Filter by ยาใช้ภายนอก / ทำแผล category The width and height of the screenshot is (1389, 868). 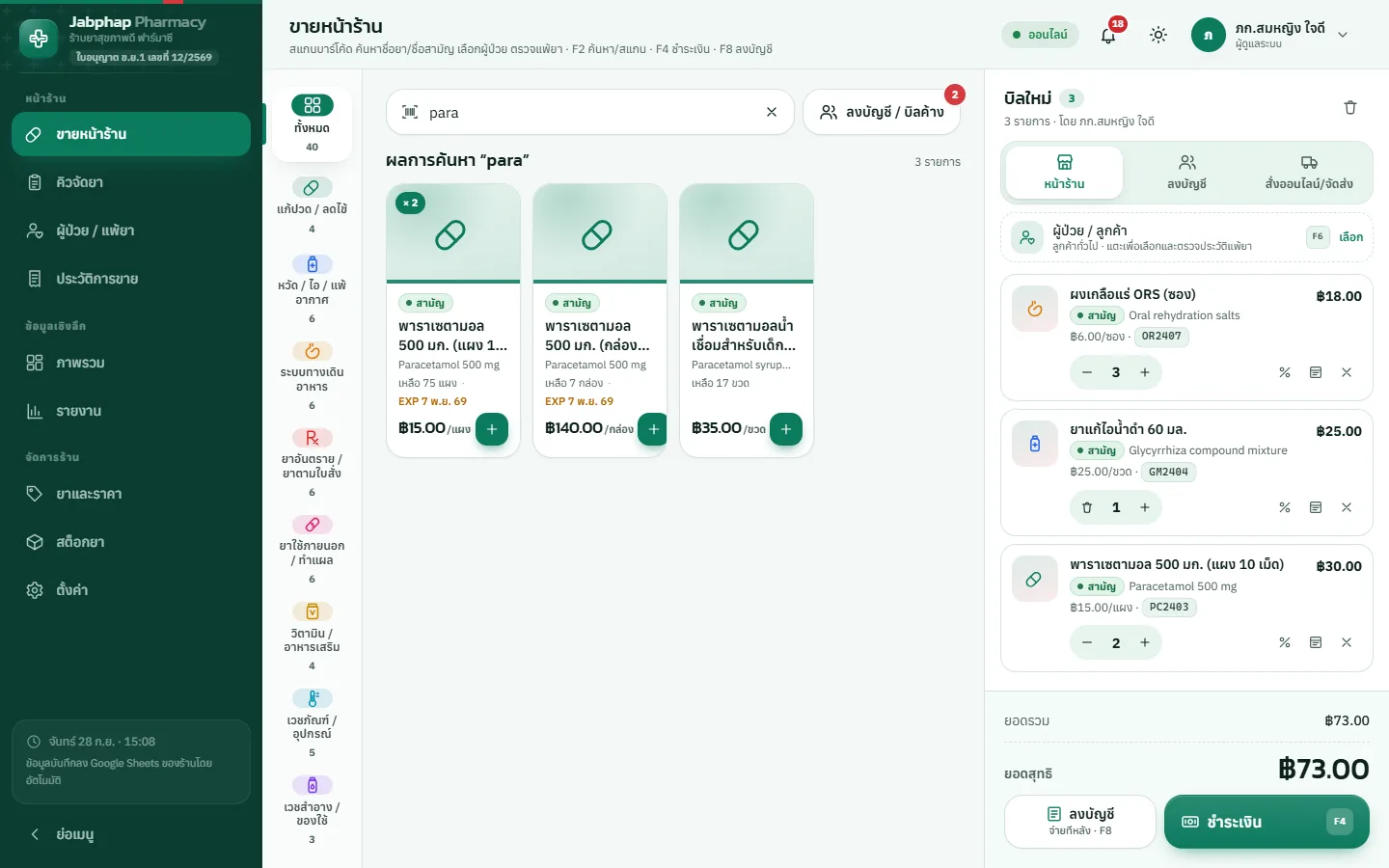pos(312,549)
